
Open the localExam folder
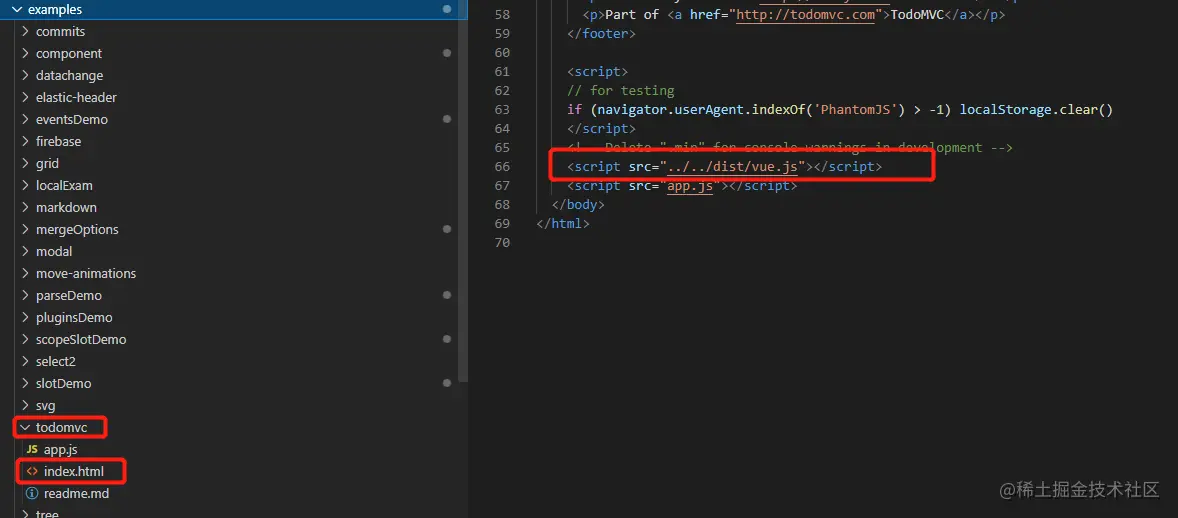(64, 185)
